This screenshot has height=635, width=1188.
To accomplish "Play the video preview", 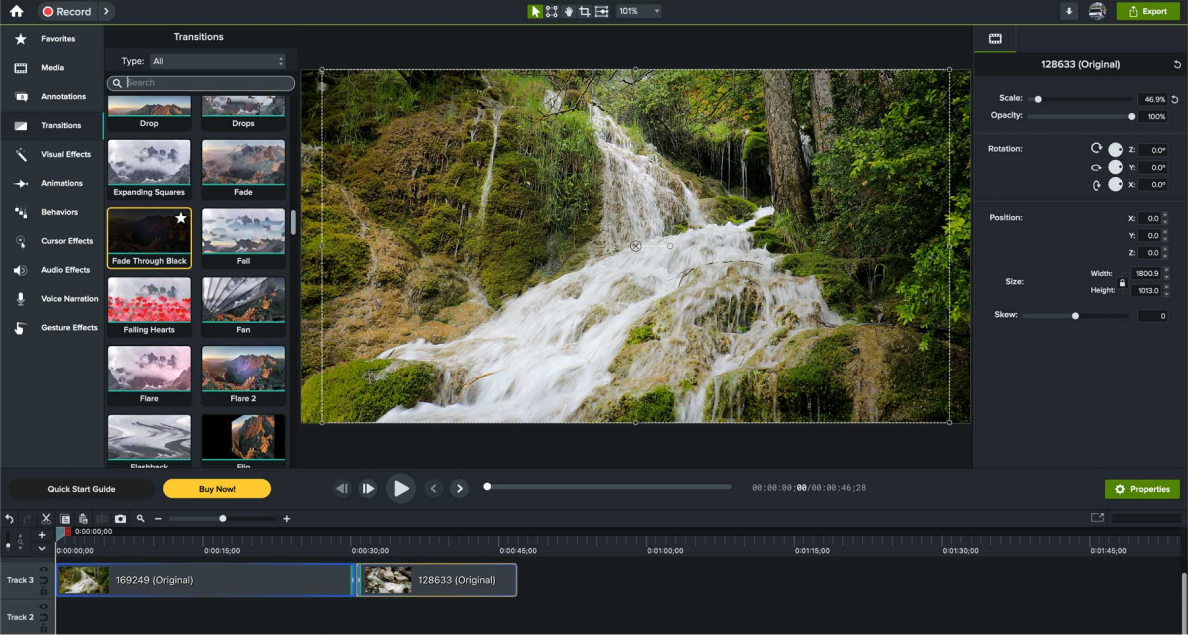I will pyautogui.click(x=401, y=489).
